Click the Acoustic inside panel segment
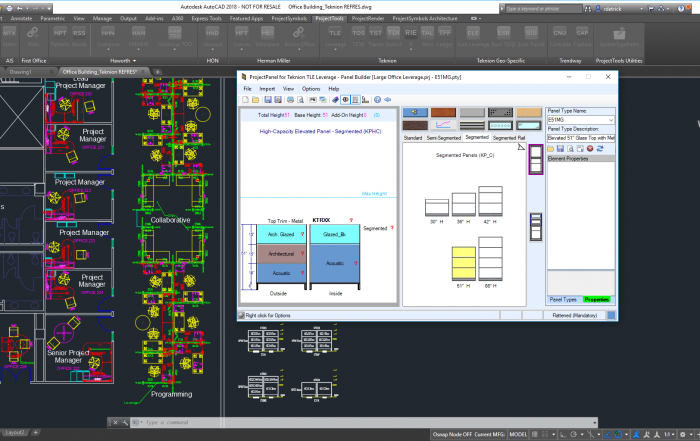The height and width of the screenshot is (441, 700). click(335, 263)
